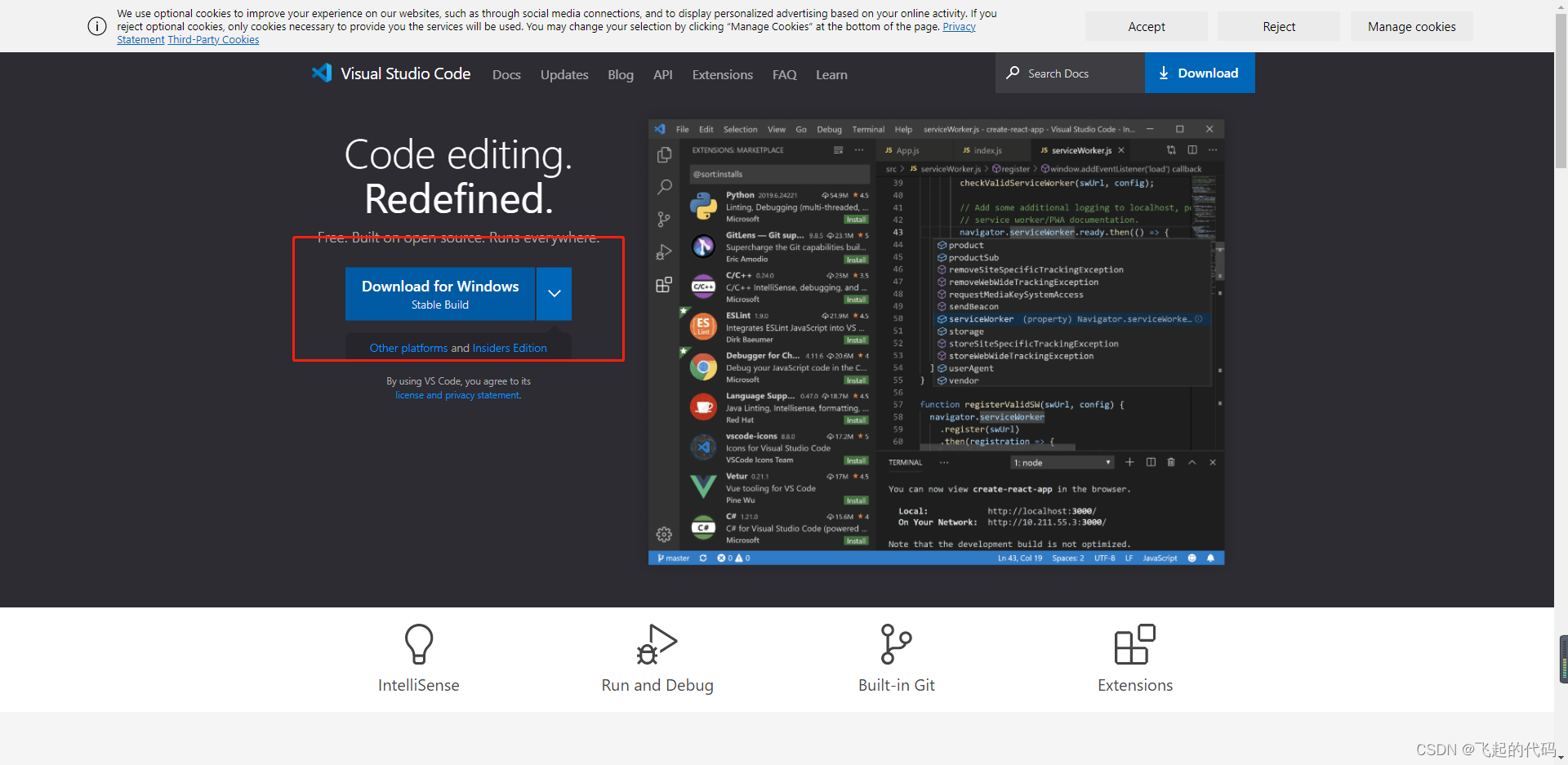Click the 'Built-in Git' feature label
The image size is (1568, 765).
[x=897, y=685]
